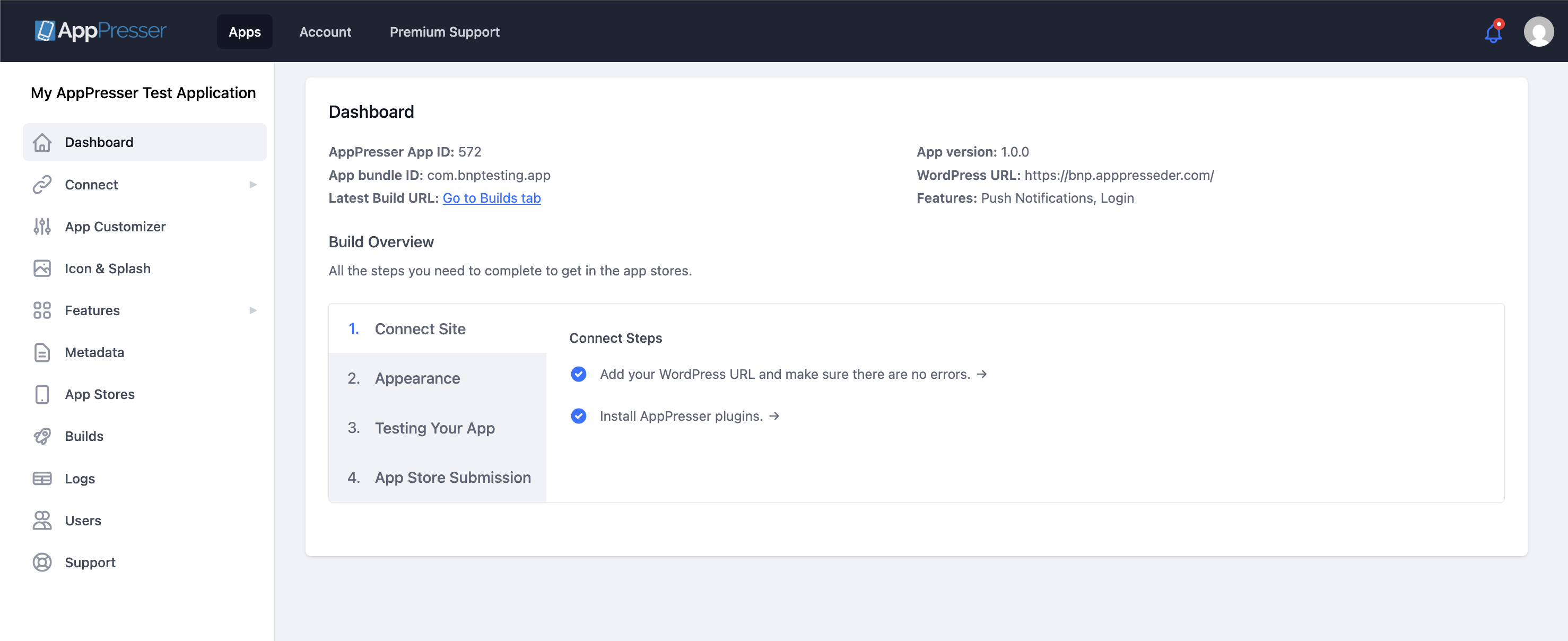Click Install AppPresser plugins arrow link
This screenshot has height=641, width=1568.
[773, 416]
